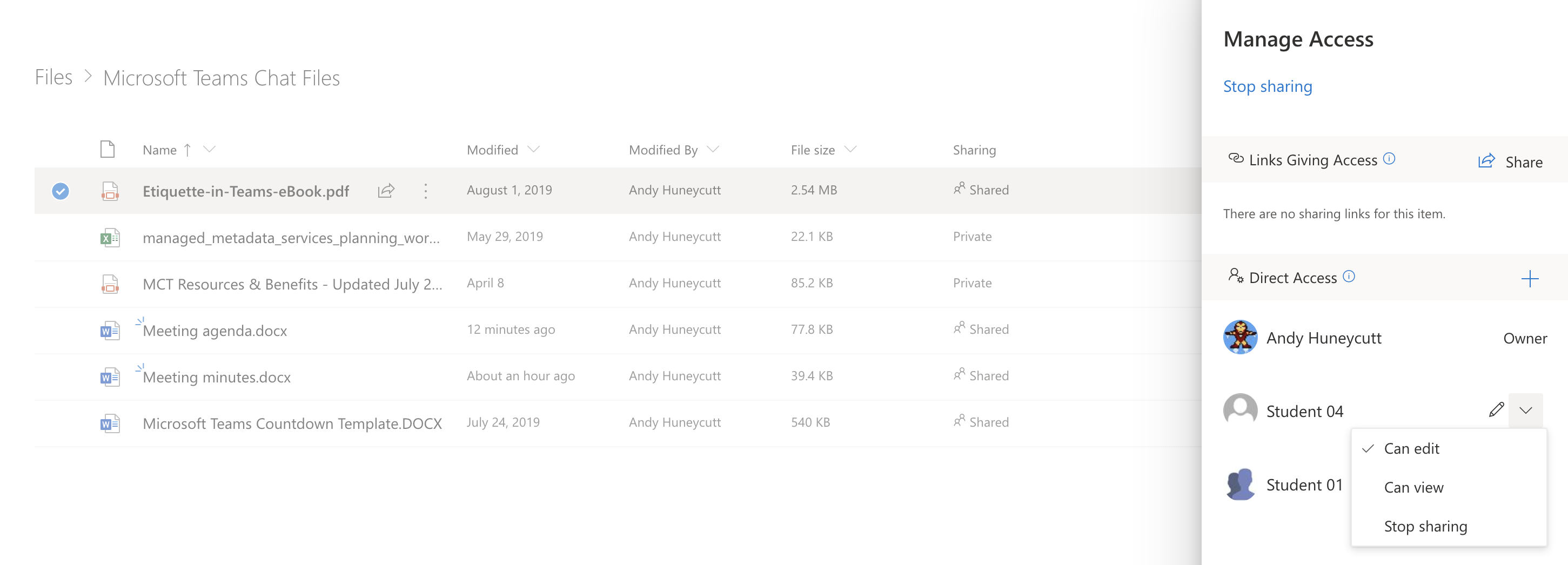Viewport: 1568px width, 565px height.
Task: Click Andy Huneycutt's avatar picture
Action: (x=1240, y=337)
